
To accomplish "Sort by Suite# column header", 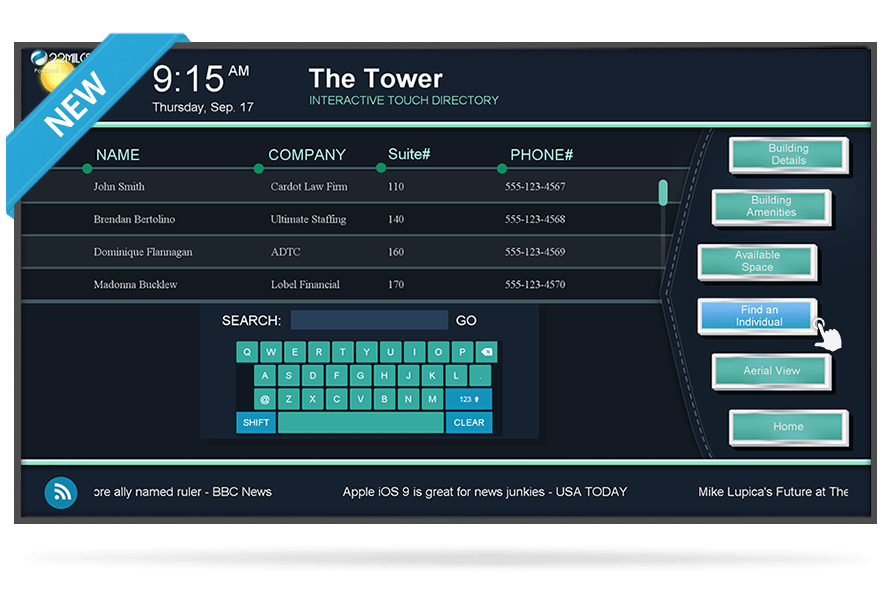I will click(x=409, y=154).
